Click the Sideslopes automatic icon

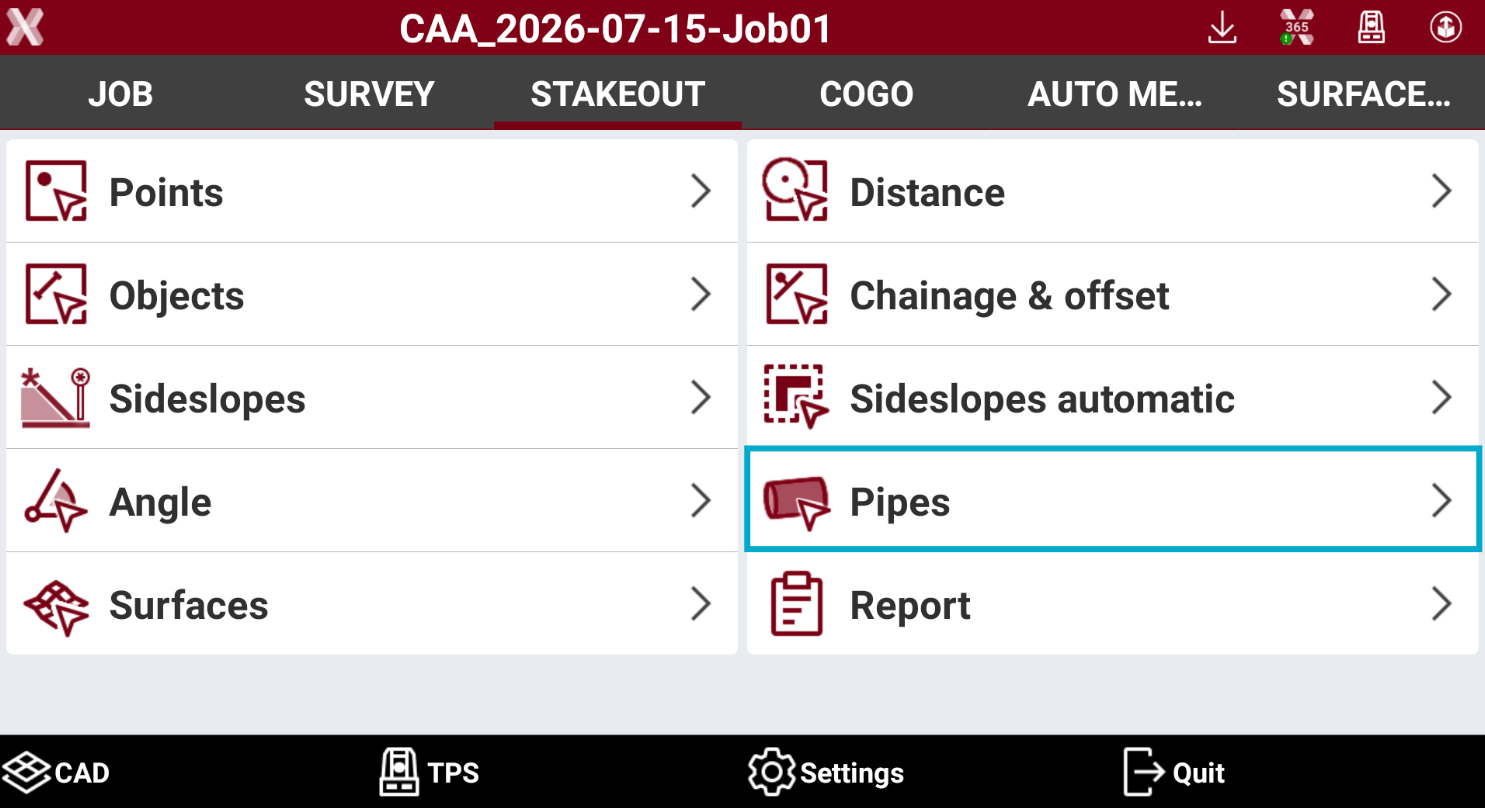pyautogui.click(x=796, y=397)
